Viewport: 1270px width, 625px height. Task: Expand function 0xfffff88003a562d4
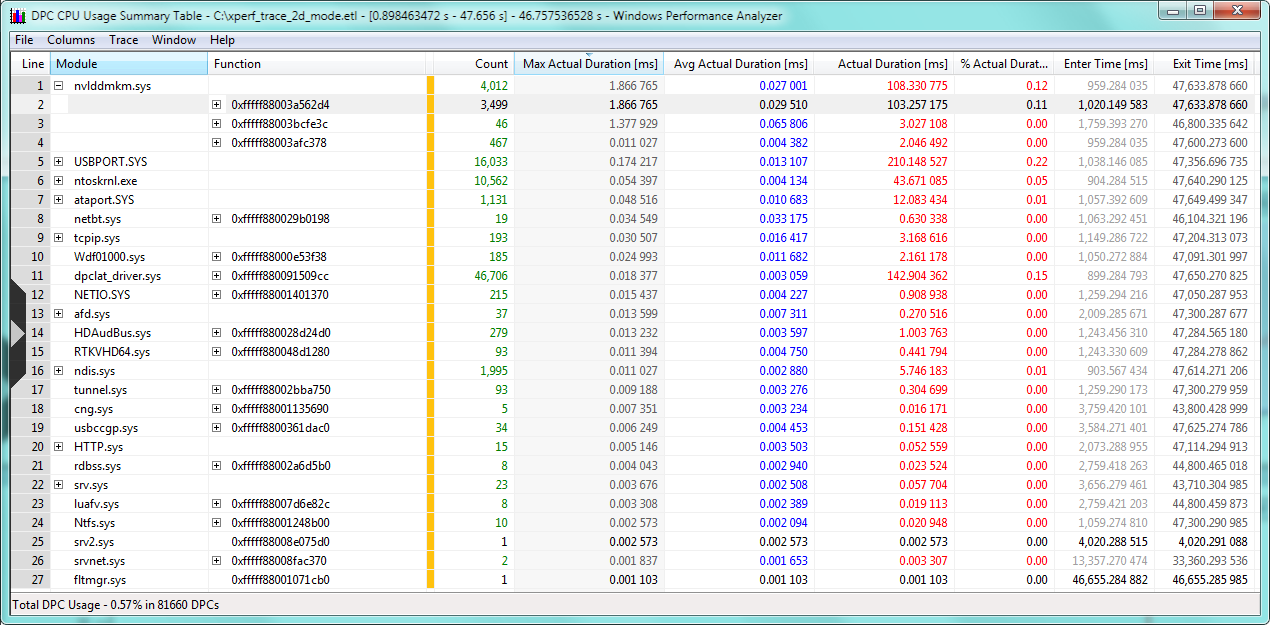click(216, 105)
